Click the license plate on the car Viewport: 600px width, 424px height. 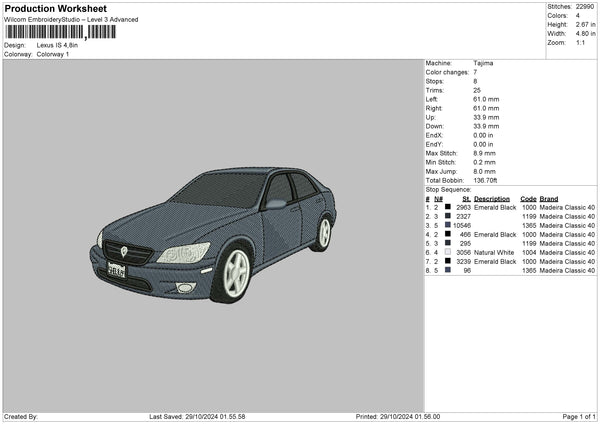tap(117, 270)
